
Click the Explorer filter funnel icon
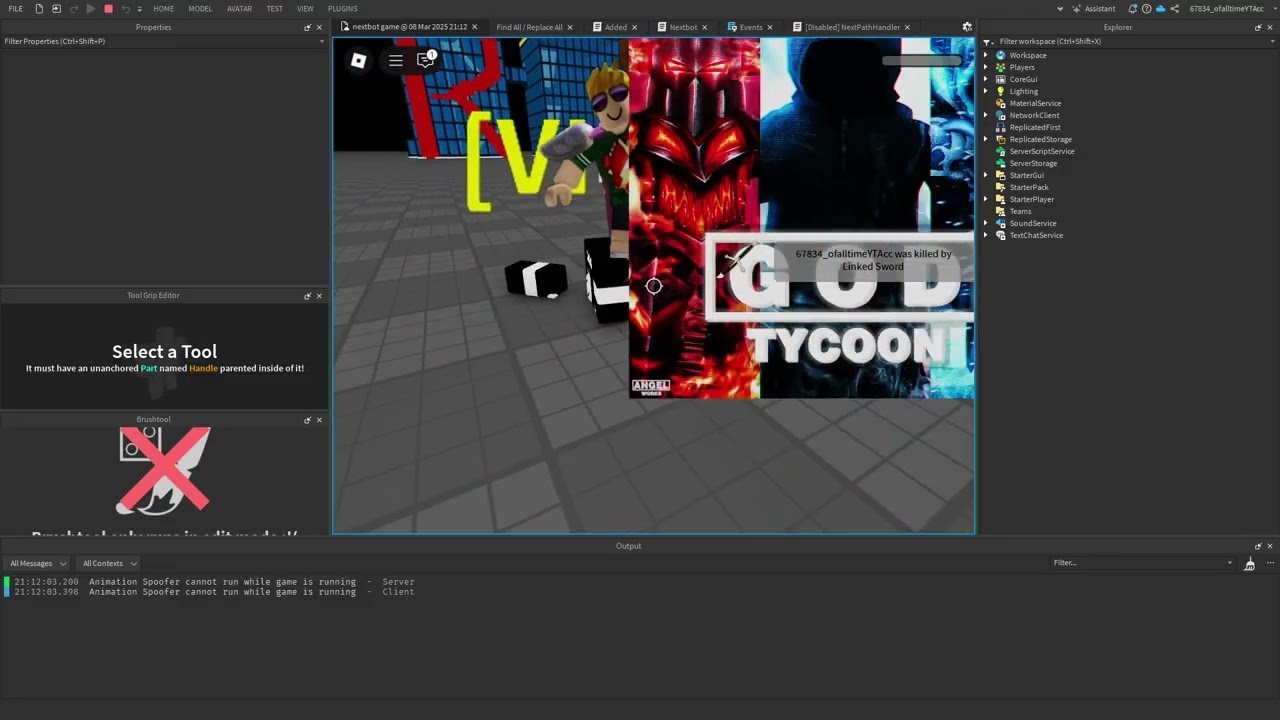click(988, 42)
